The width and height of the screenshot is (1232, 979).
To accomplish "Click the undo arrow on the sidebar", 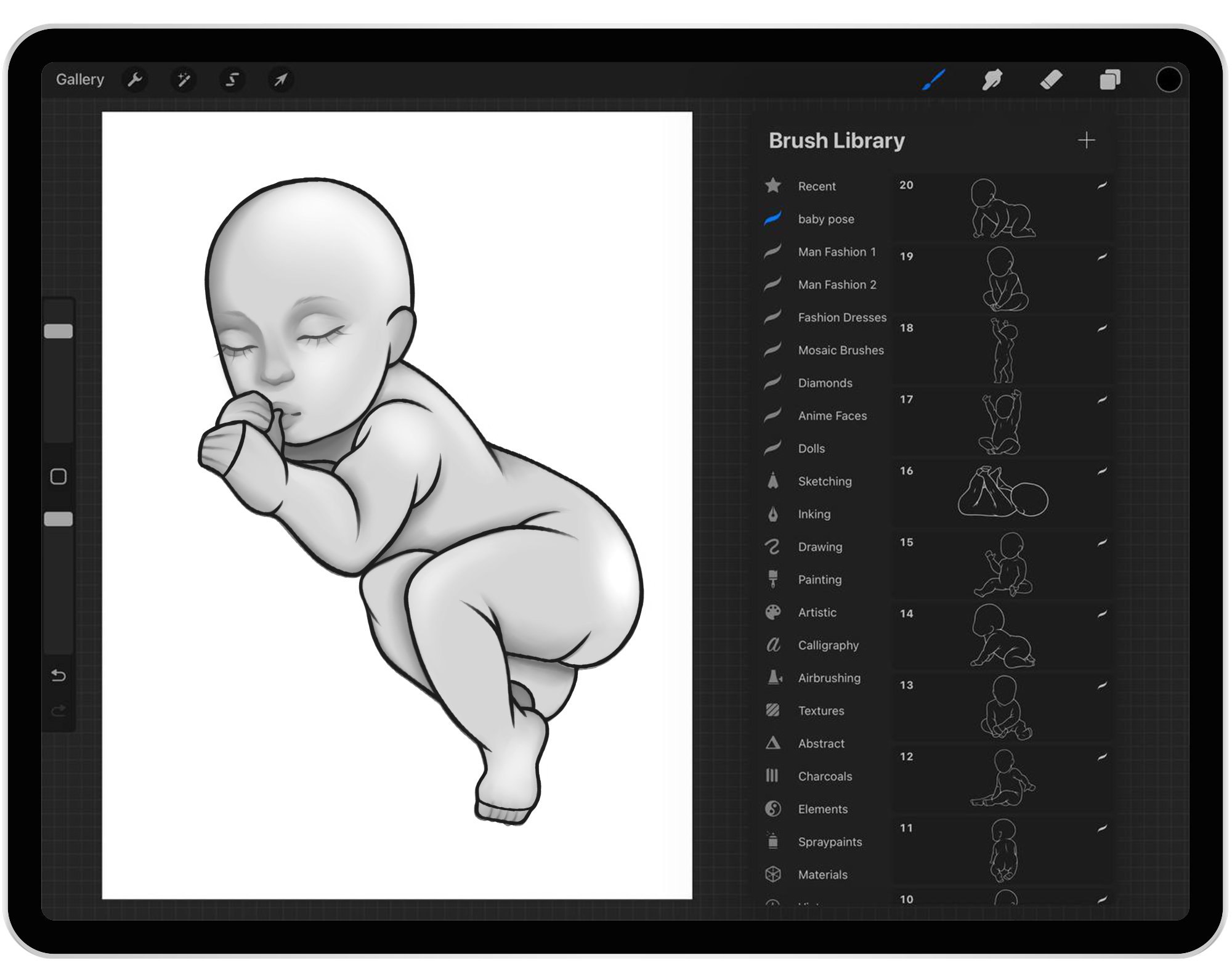I will click(58, 675).
